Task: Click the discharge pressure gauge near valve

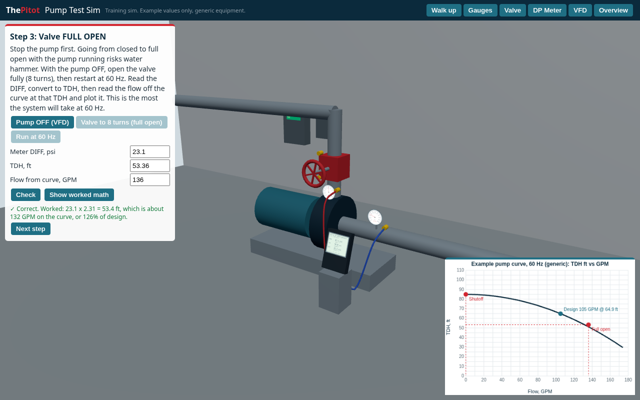Action: pyautogui.click(x=329, y=192)
